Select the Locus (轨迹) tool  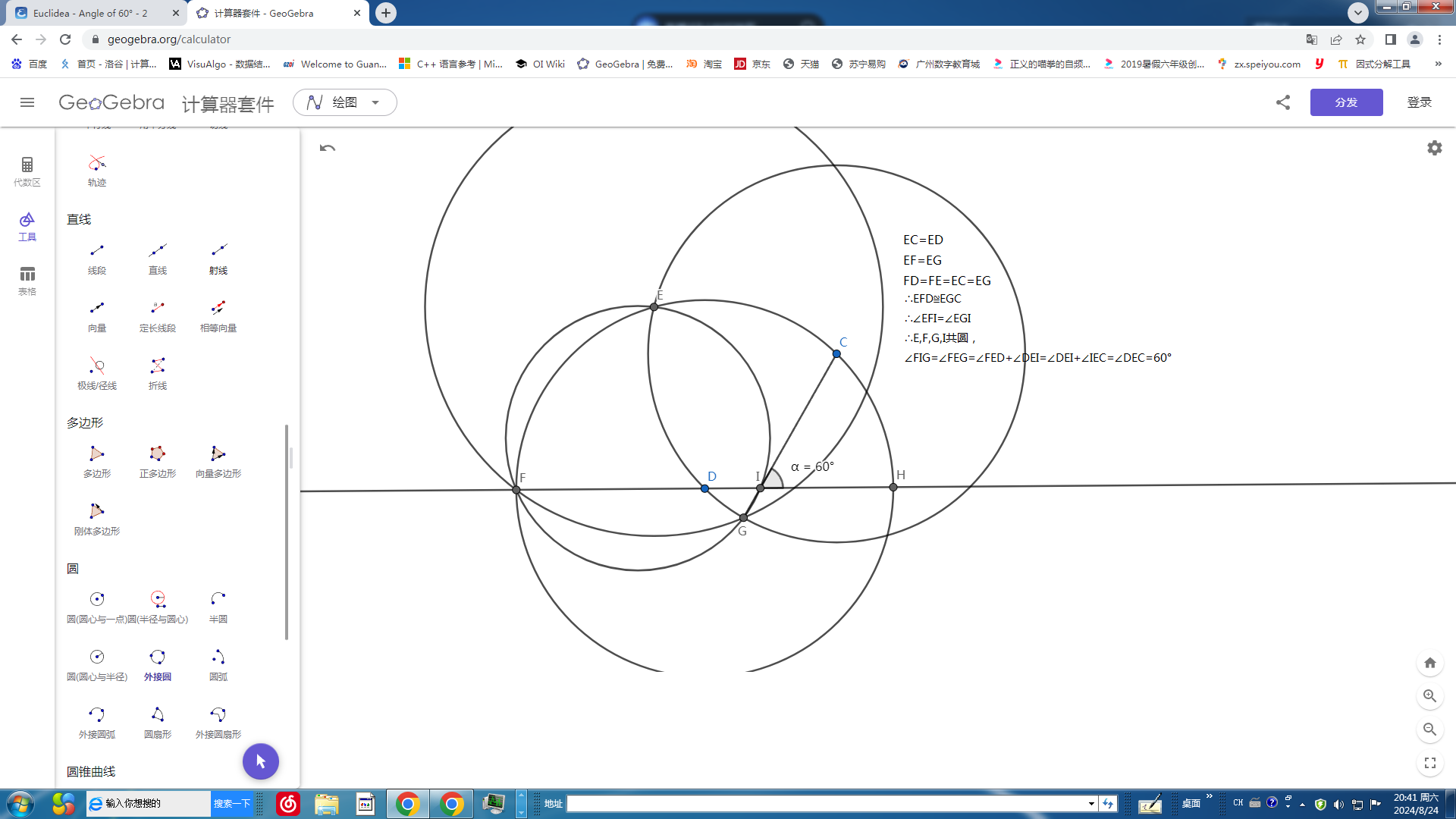tap(97, 170)
